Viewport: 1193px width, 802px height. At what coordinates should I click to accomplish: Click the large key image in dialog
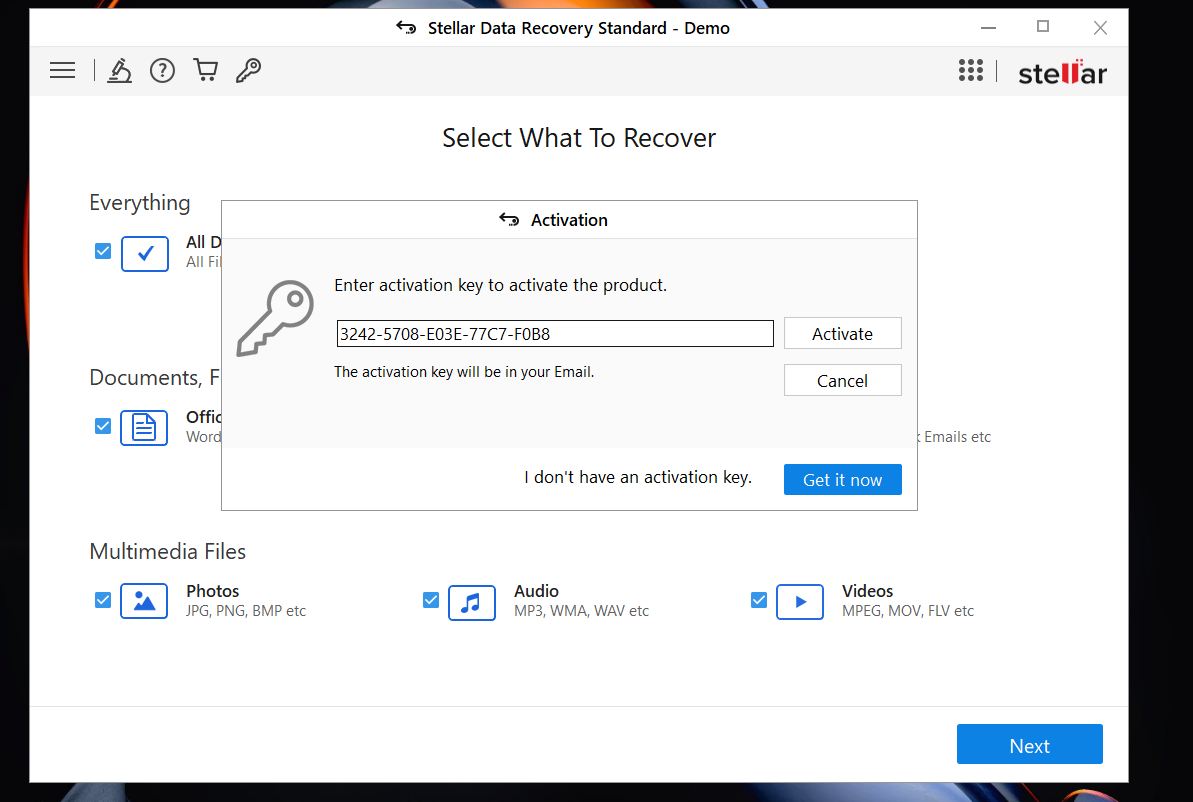275,319
